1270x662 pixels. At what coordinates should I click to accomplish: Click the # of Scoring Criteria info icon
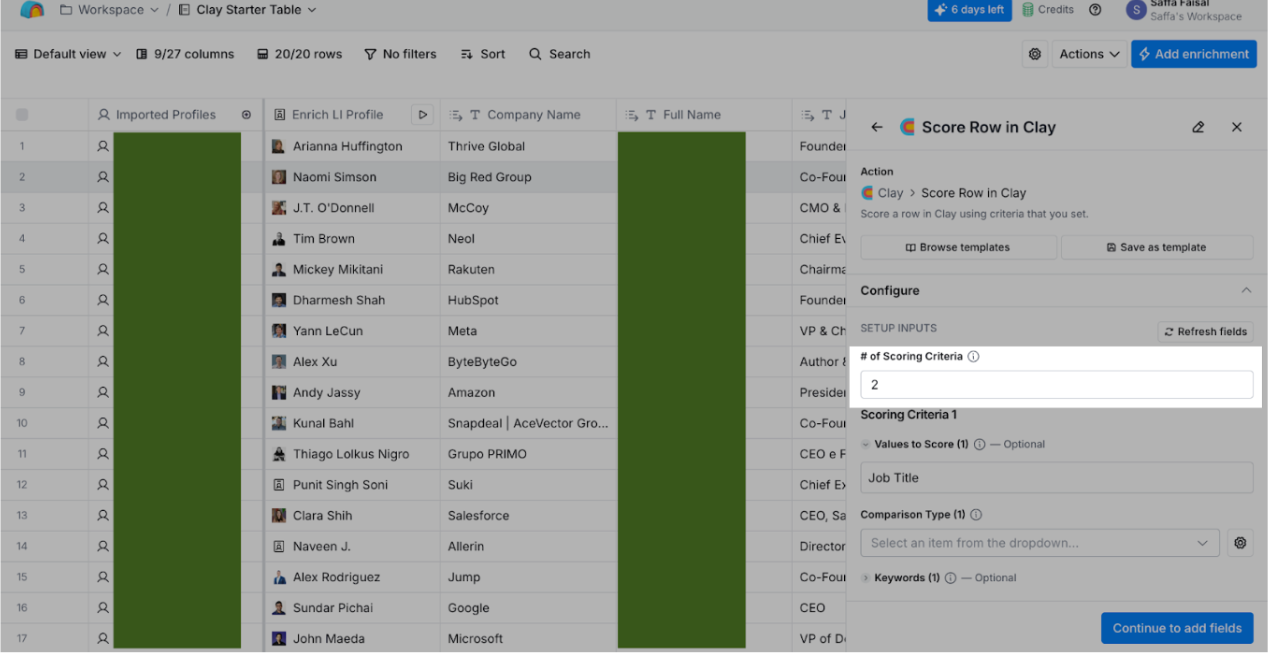[974, 356]
